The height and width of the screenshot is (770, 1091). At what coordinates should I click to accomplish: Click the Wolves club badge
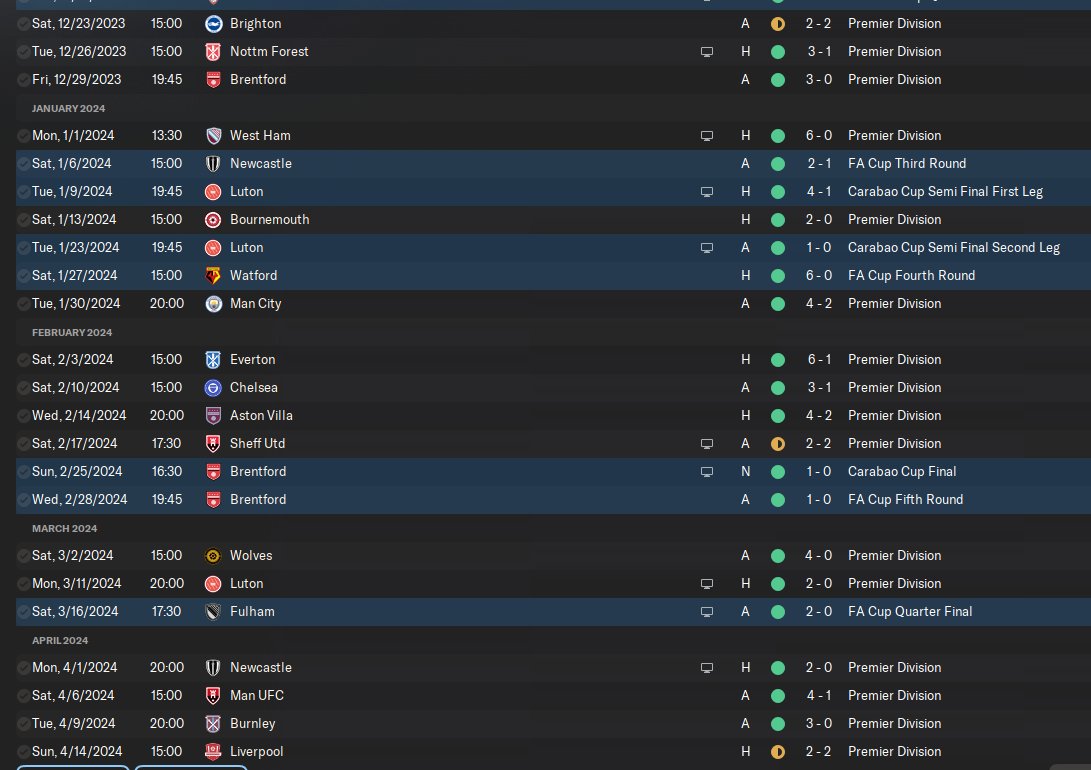pos(213,555)
